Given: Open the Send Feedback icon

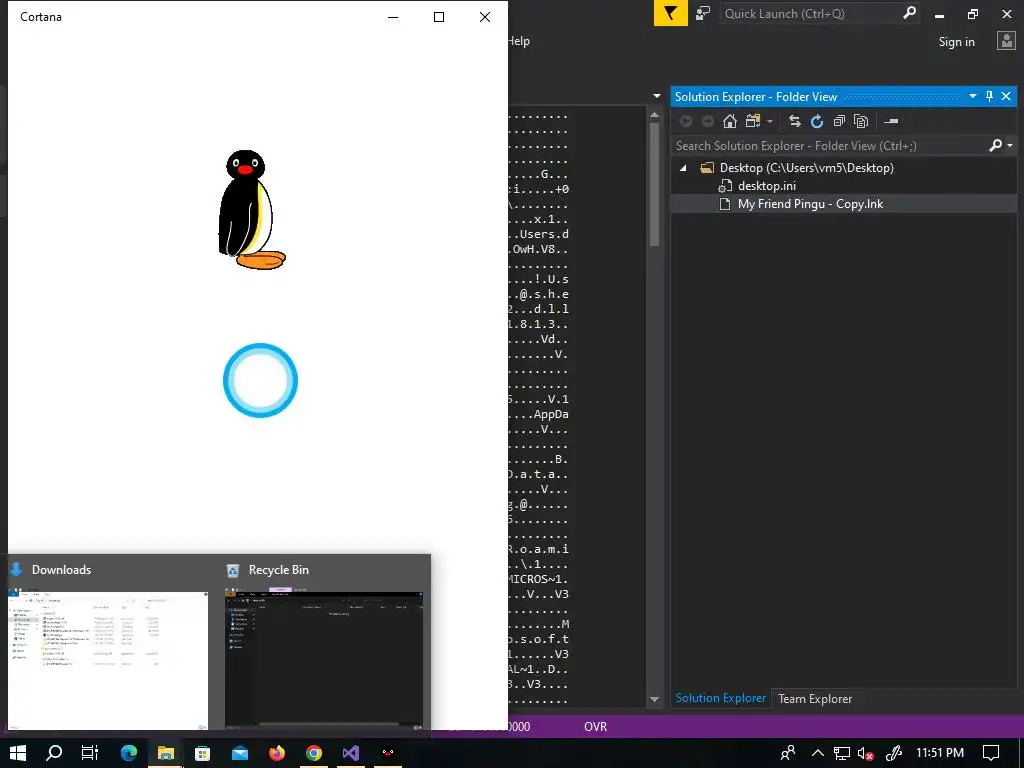Looking at the screenshot, I should tap(703, 13).
